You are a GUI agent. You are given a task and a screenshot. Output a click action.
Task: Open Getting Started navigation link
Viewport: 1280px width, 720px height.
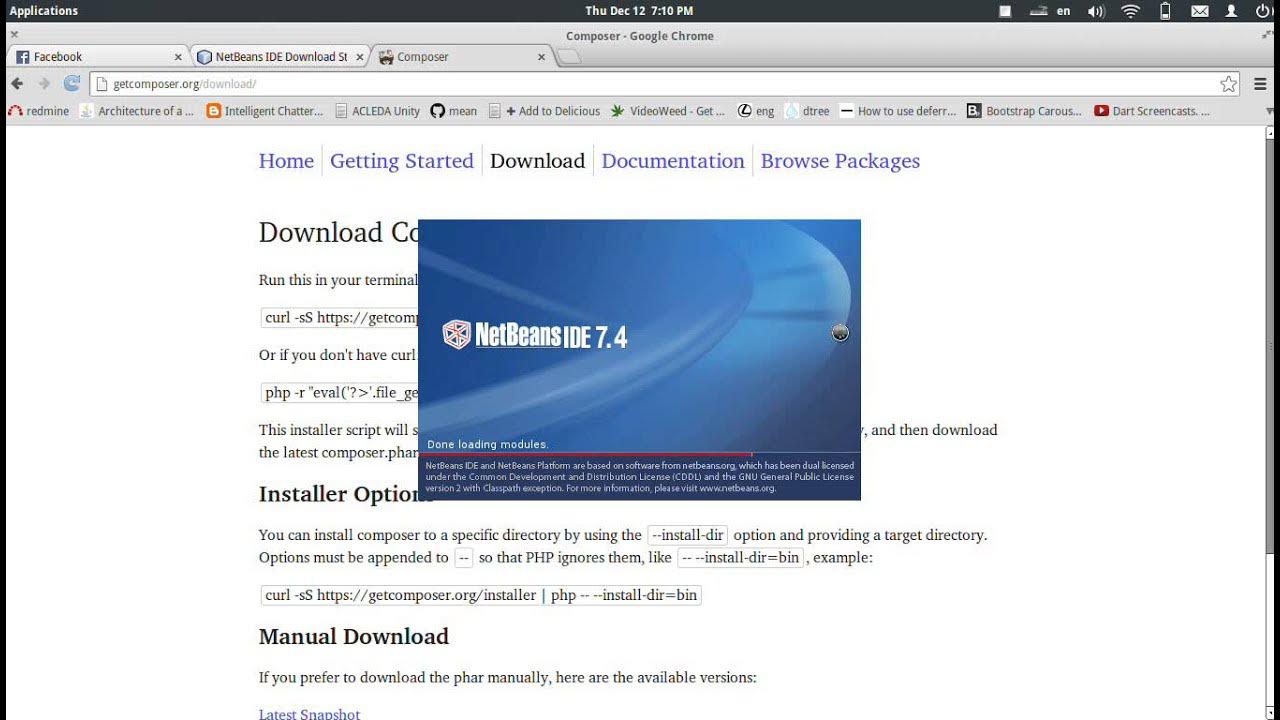(x=402, y=161)
